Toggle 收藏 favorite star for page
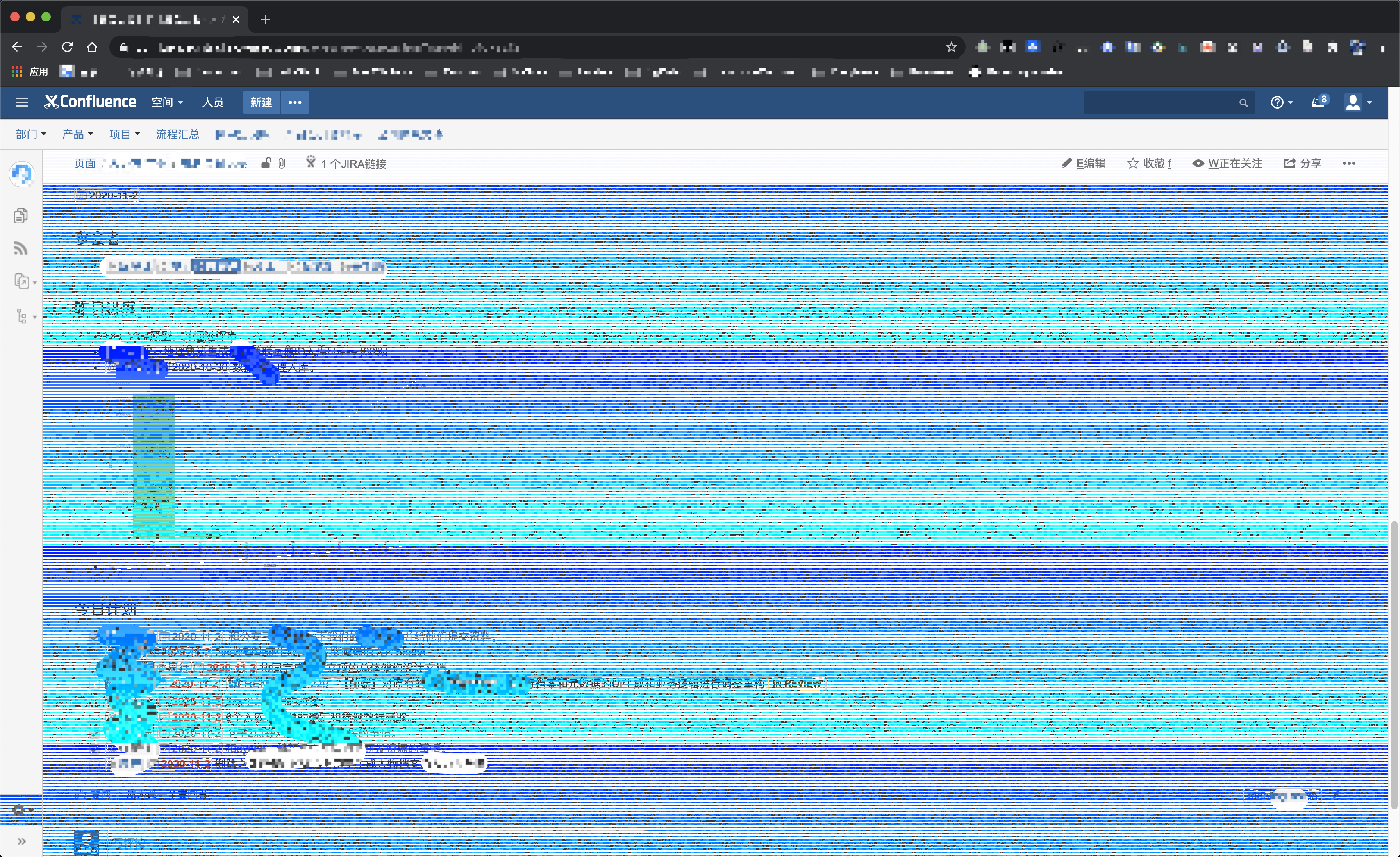Screen dimensions: 1400x857 click(1149, 164)
